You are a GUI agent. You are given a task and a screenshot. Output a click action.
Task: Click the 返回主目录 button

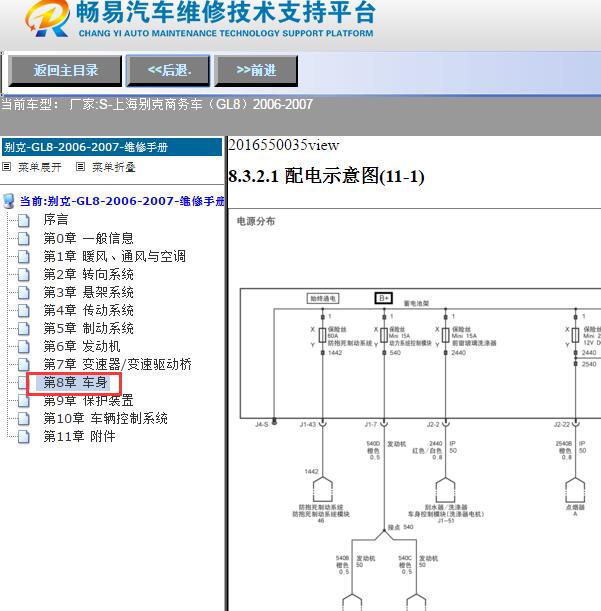point(65,71)
